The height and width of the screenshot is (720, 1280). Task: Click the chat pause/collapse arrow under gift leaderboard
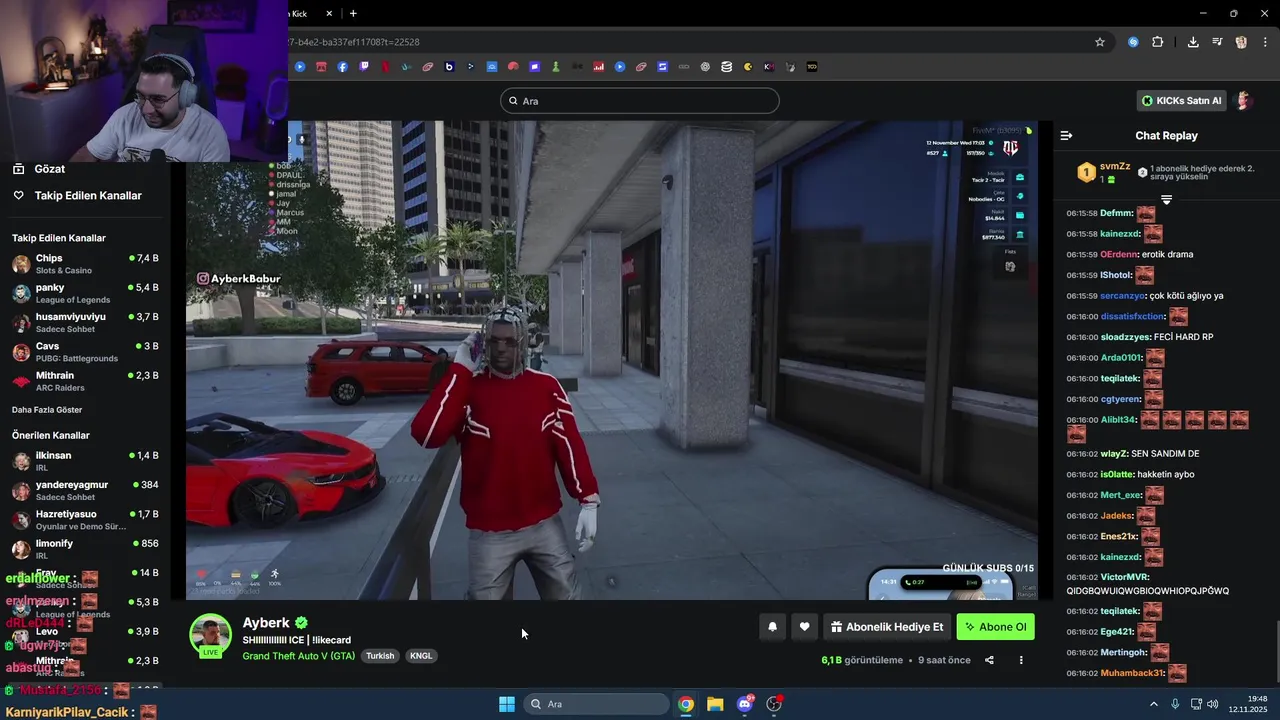[1166, 200]
